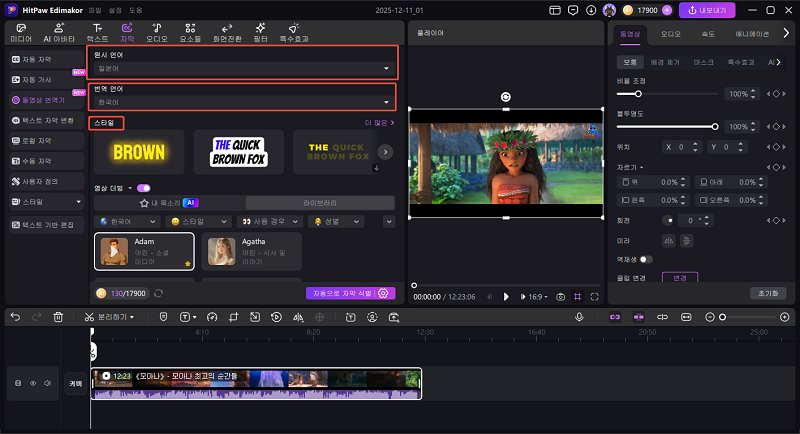Select 자동 자막 in left sidebar
This screenshot has height=434, width=800.
[46, 60]
